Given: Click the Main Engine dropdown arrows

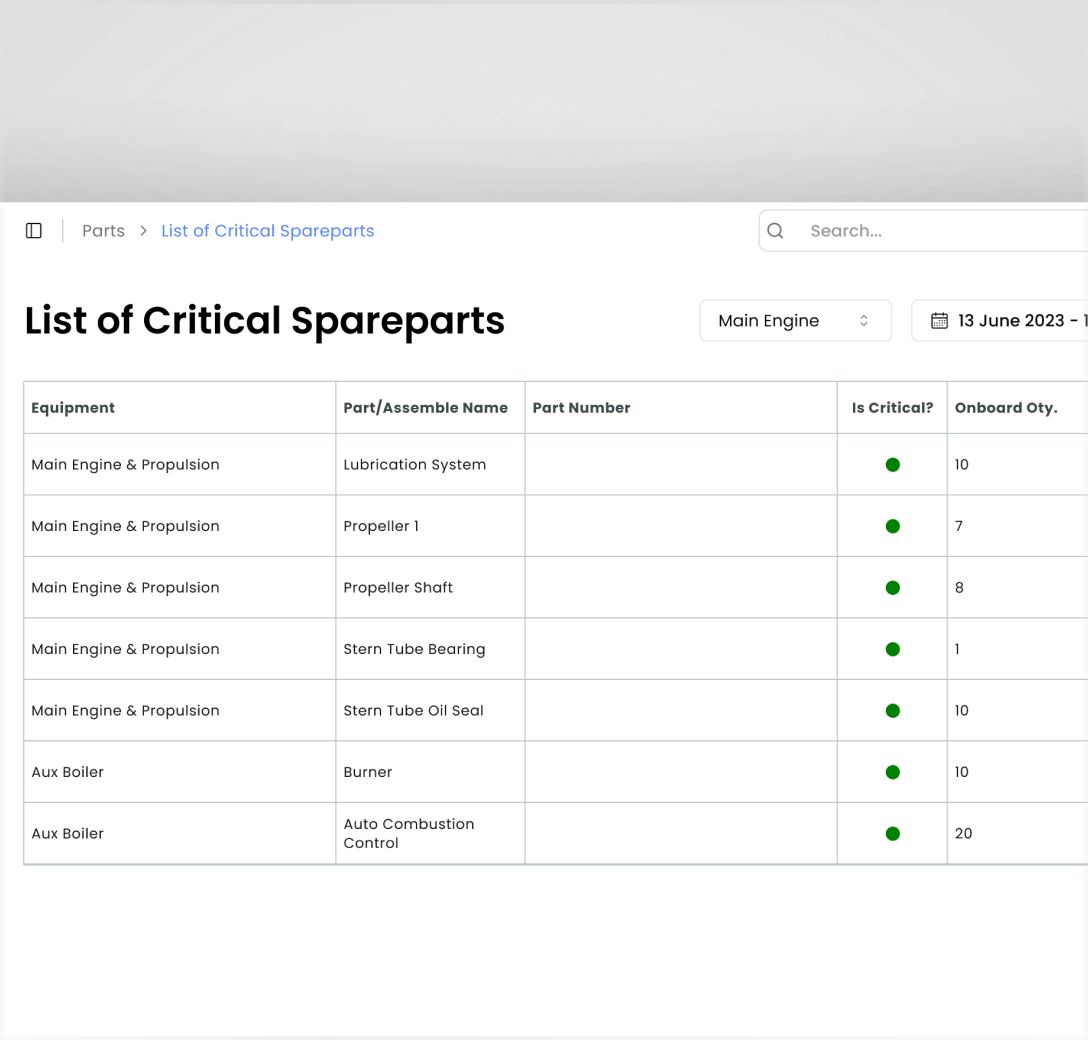Looking at the screenshot, I should pyautogui.click(x=864, y=321).
